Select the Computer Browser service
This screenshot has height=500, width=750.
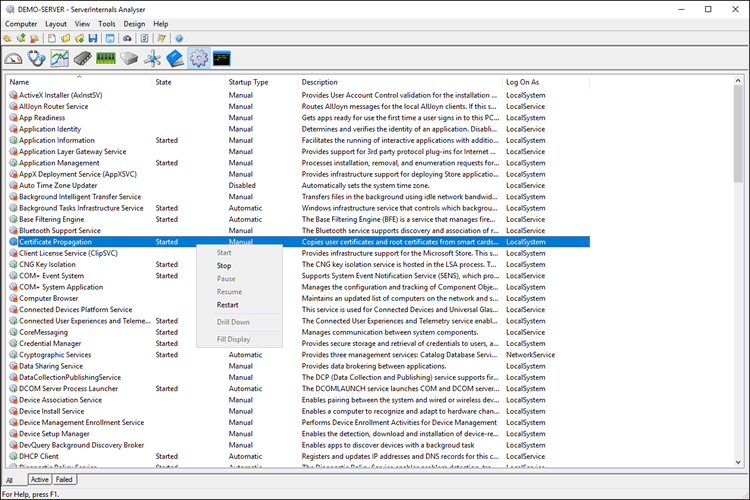coord(299,299)
